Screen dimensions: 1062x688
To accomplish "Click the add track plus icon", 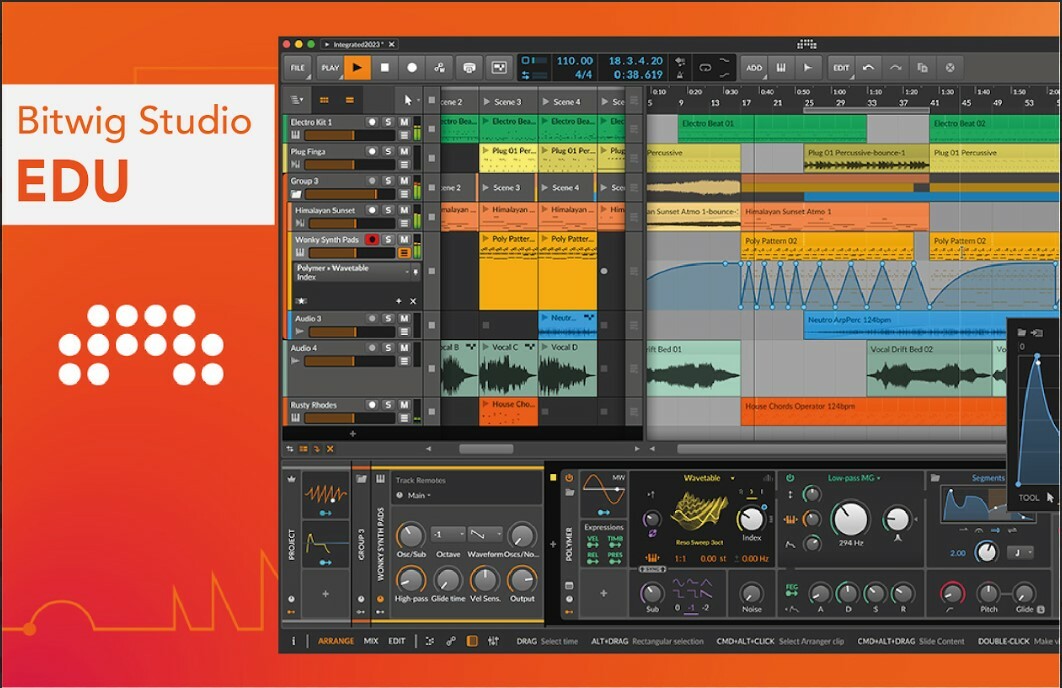I will pyautogui.click(x=352, y=434).
